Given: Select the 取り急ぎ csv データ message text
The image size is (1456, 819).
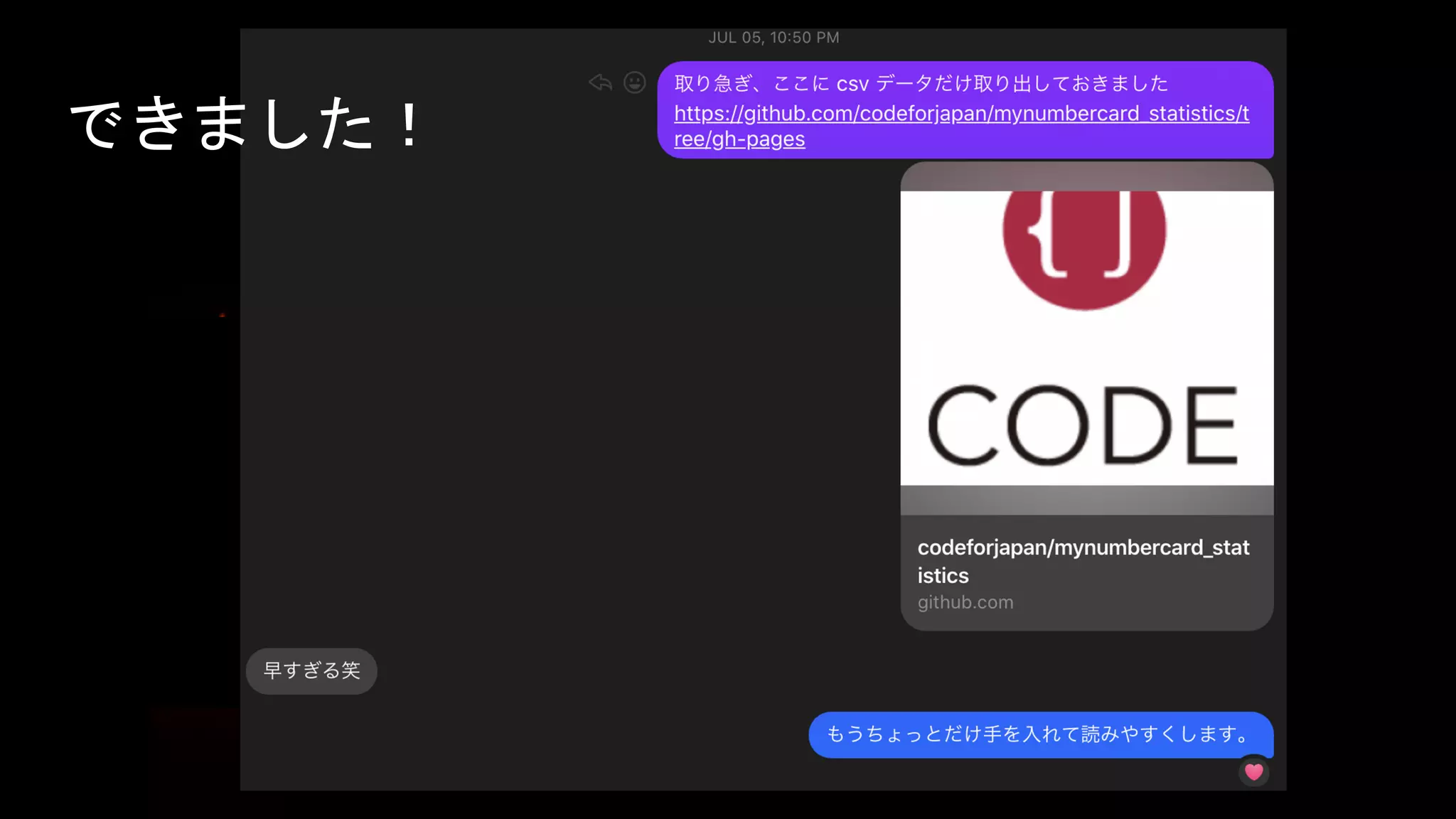Looking at the screenshot, I should [x=921, y=84].
